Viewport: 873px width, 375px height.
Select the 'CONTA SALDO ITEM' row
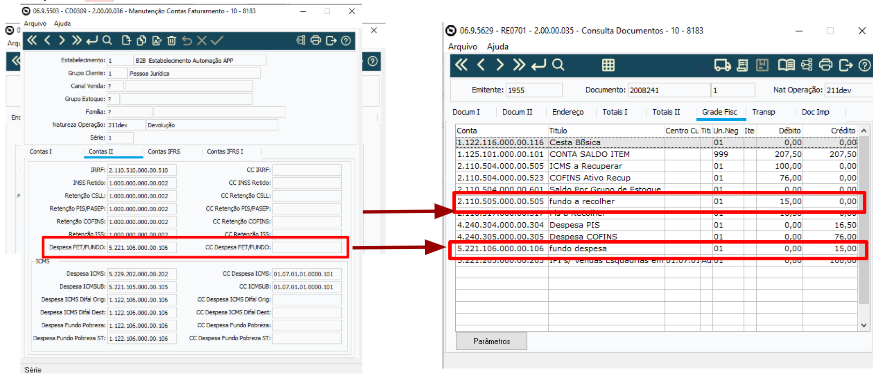coord(656,154)
